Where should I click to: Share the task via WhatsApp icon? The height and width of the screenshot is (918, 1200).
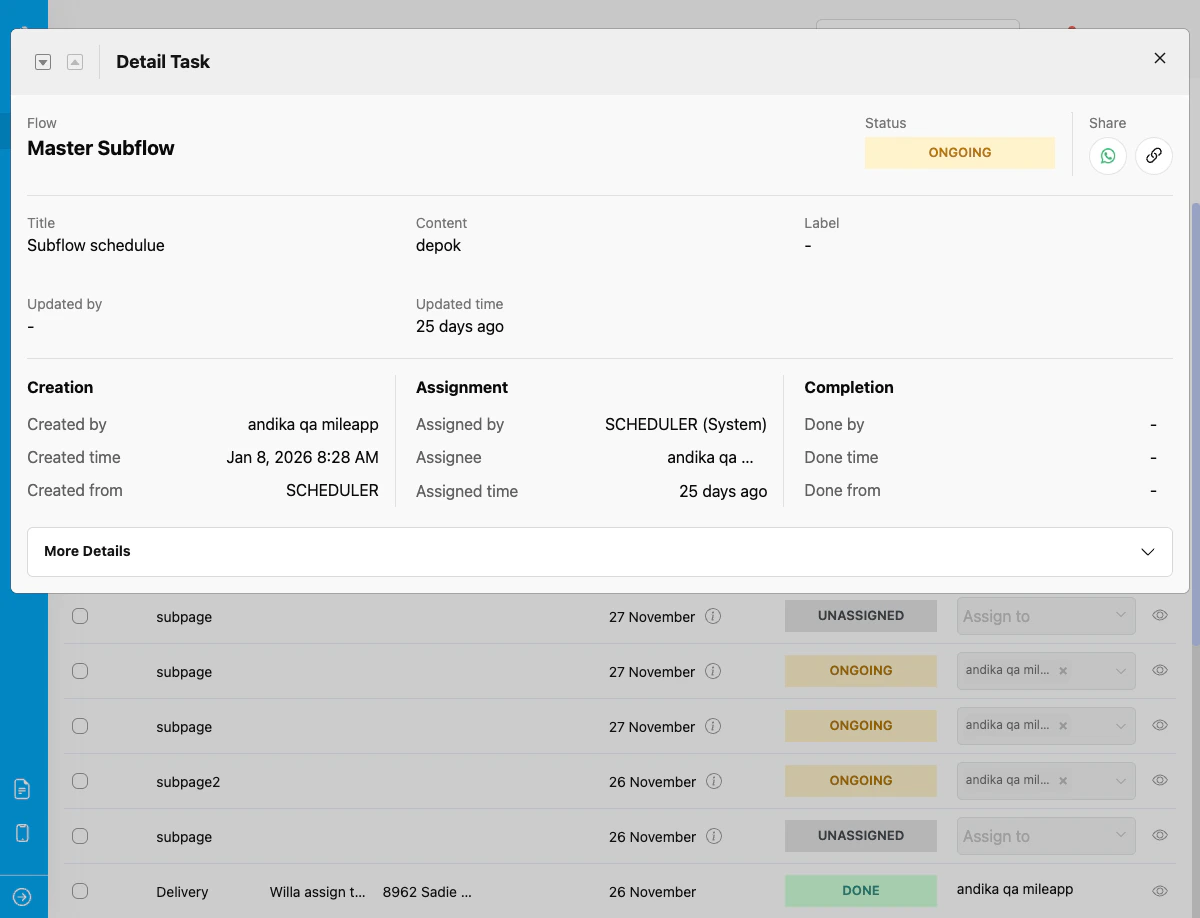[x=1107, y=155]
